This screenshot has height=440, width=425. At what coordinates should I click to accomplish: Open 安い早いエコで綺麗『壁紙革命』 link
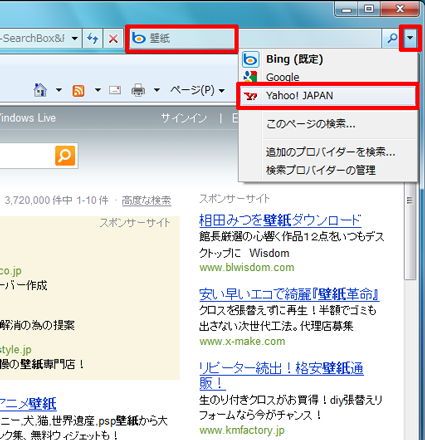pos(289,295)
